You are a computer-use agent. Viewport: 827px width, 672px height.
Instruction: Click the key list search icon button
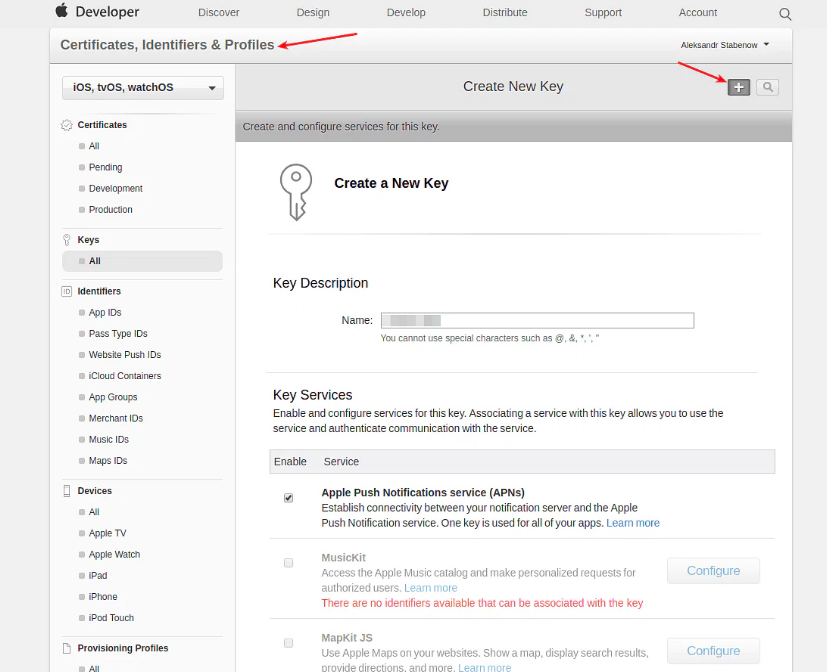point(767,87)
